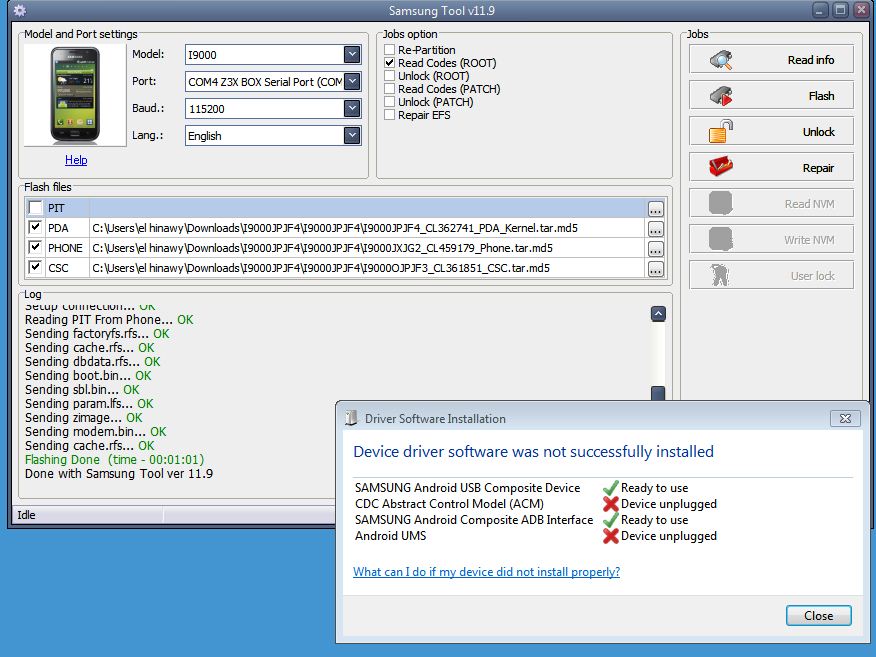The width and height of the screenshot is (876, 657).
Task: Browse for the PIT file
Action: pyautogui.click(x=655, y=209)
